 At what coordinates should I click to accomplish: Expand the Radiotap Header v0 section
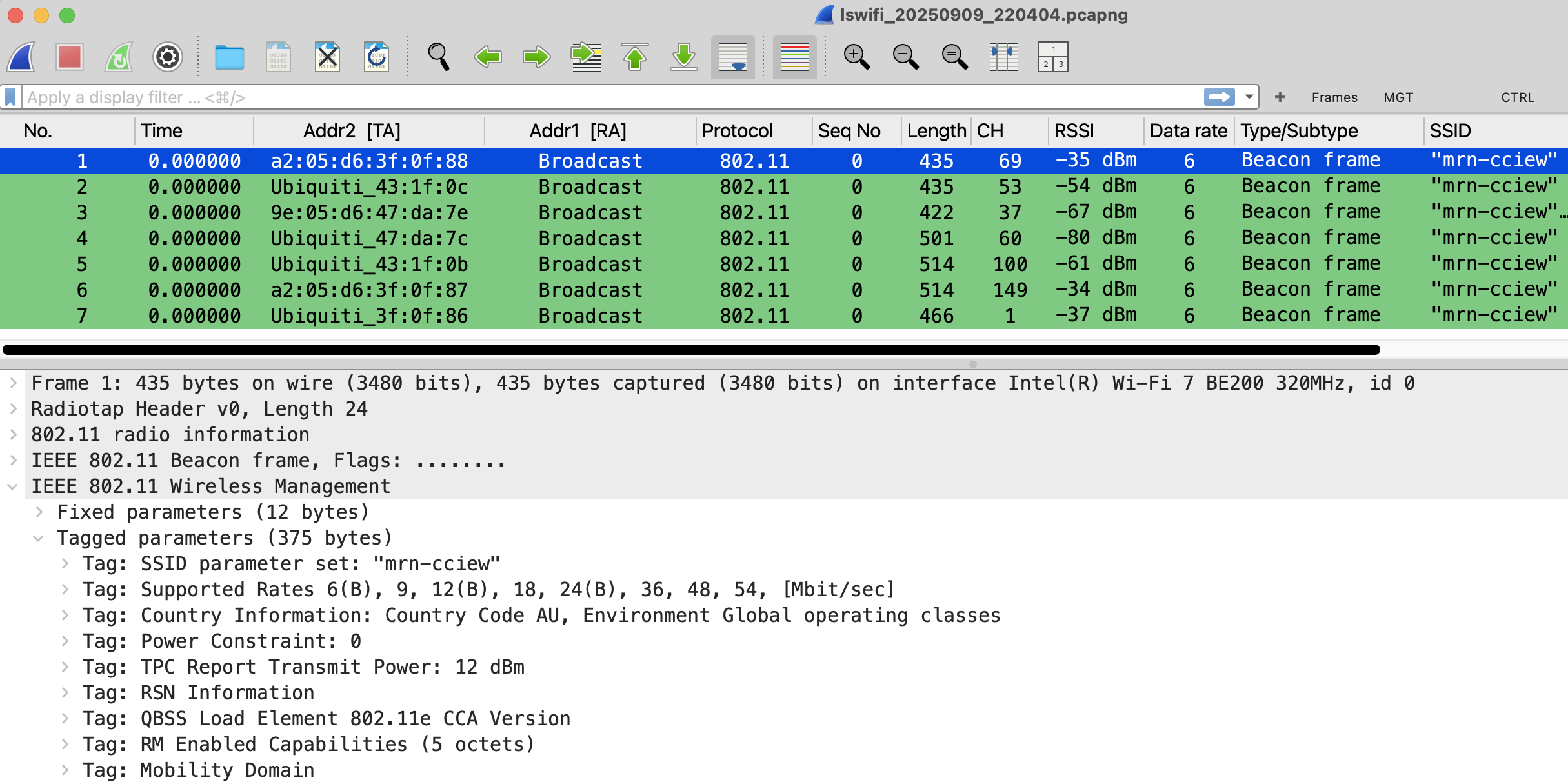13,409
